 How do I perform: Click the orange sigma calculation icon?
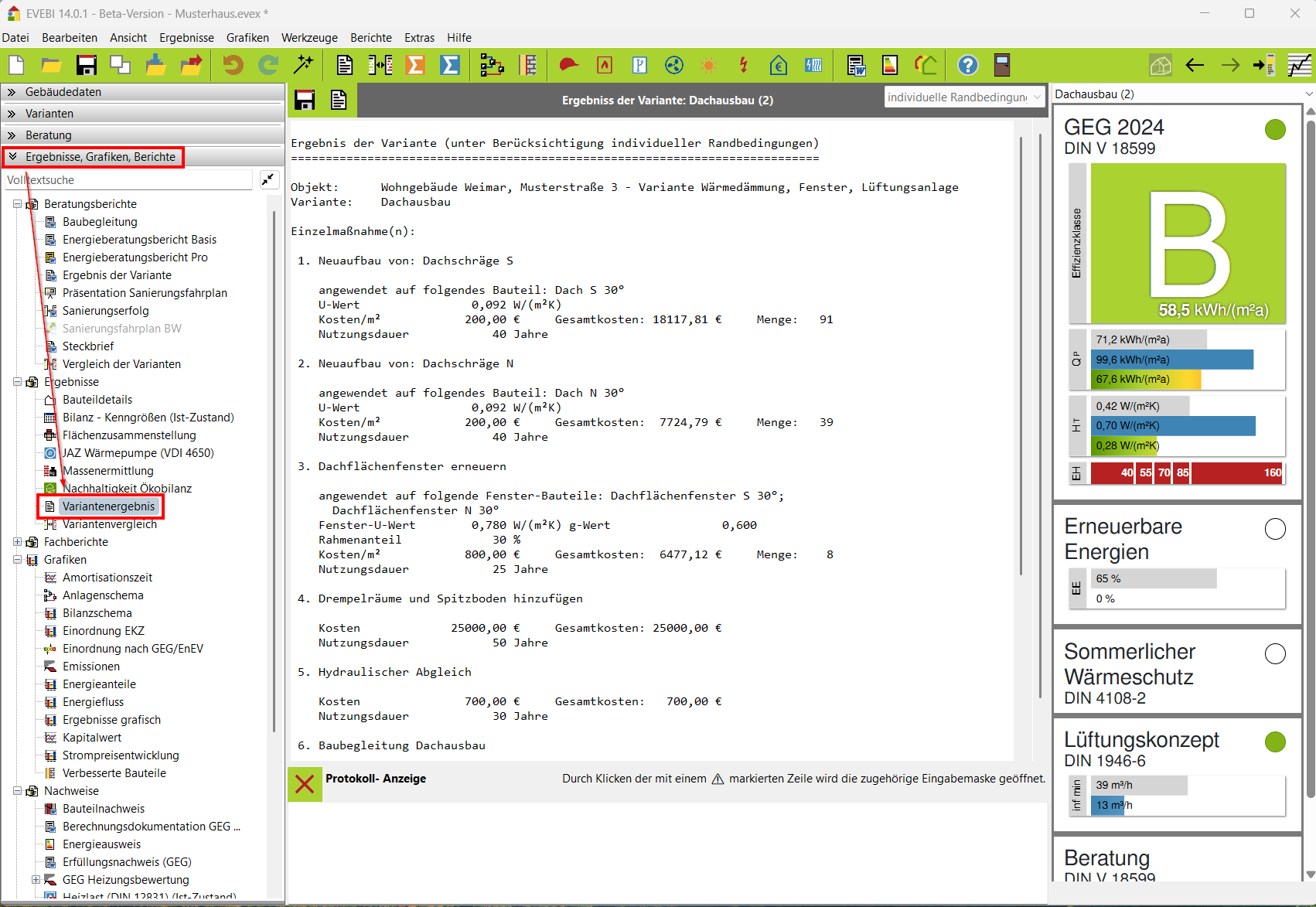[415, 66]
